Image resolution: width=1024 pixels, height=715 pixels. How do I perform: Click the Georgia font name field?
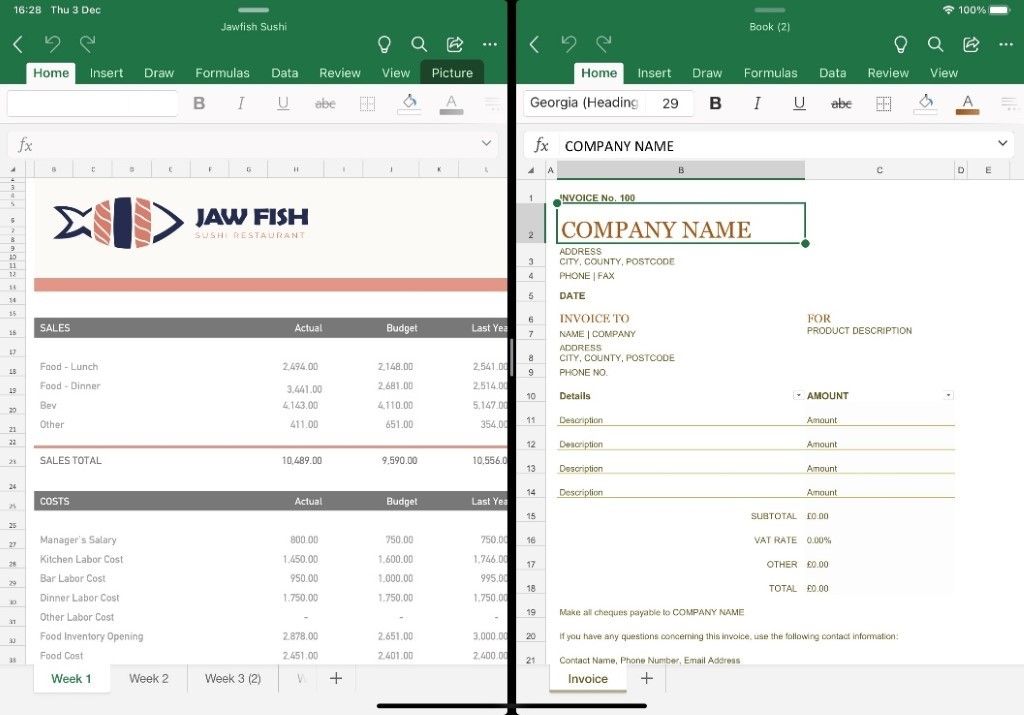pyautogui.click(x=585, y=103)
